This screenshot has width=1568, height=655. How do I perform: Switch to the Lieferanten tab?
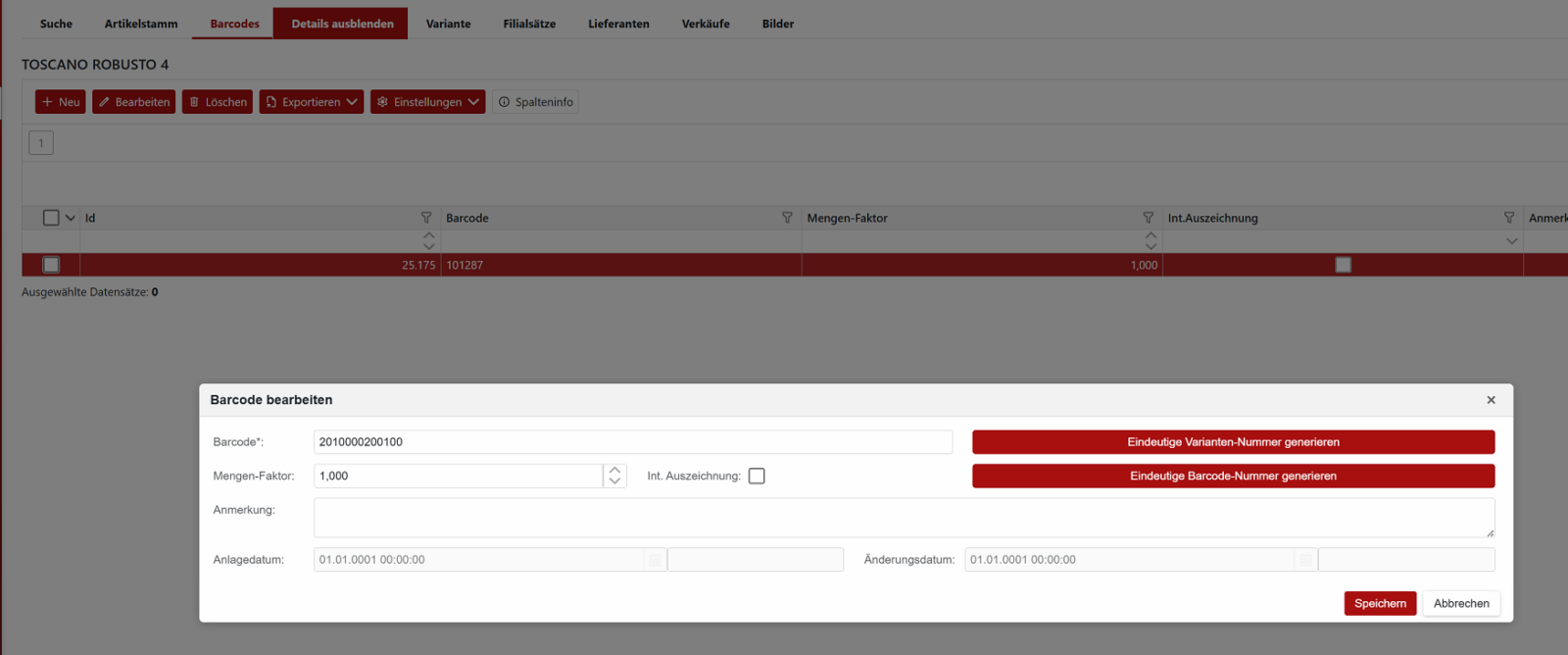pos(618,24)
